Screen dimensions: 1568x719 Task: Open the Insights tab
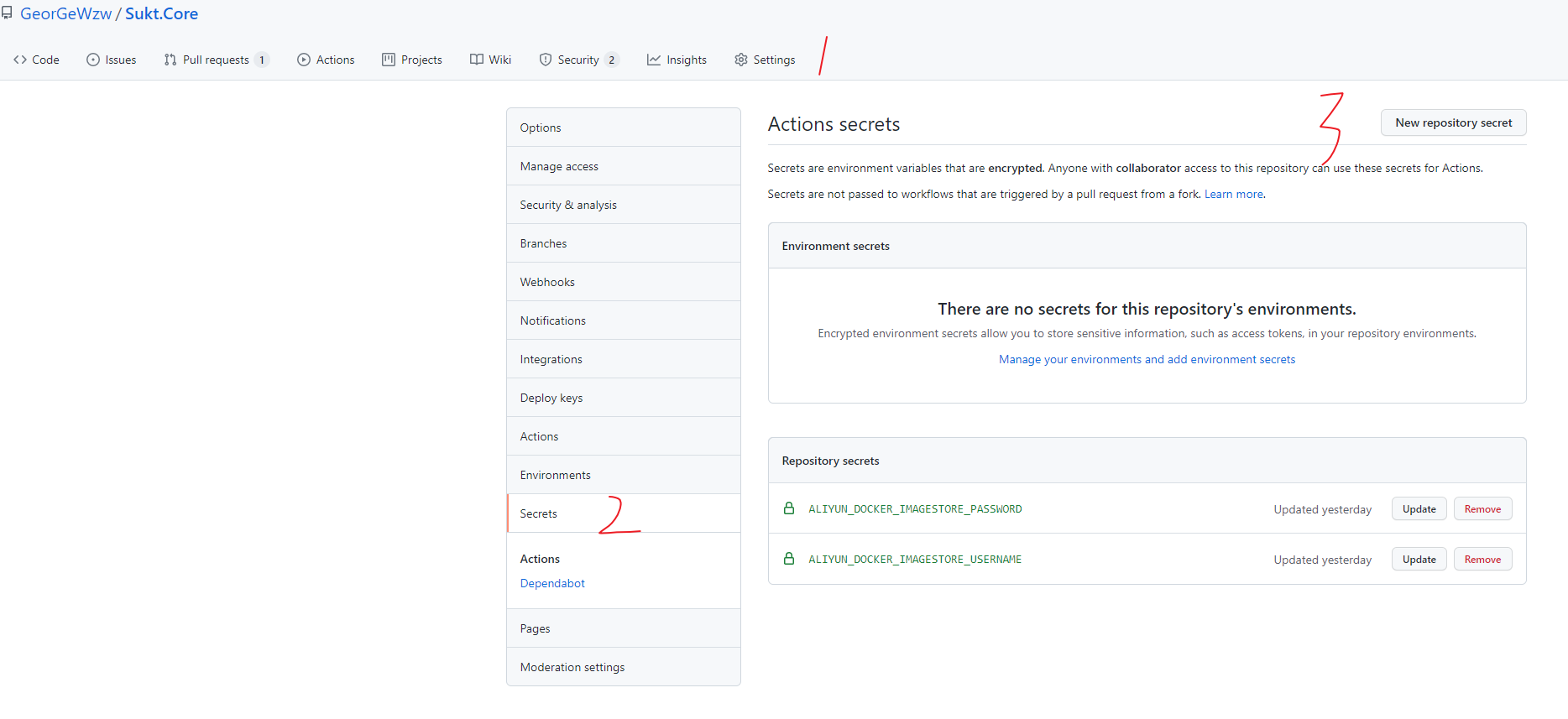(x=677, y=60)
